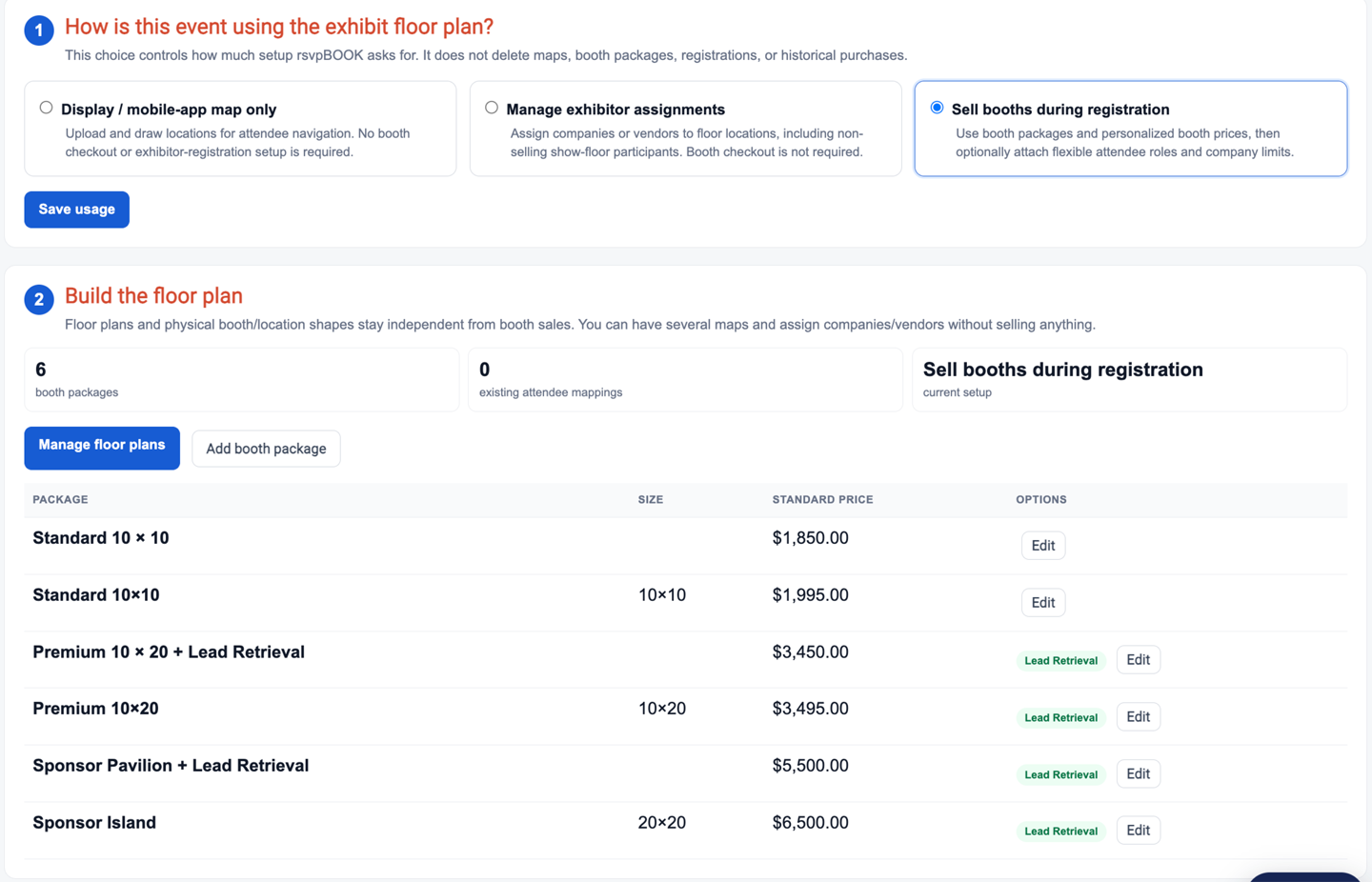The width and height of the screenshot is (1372, 882).
Task: Click the '6 booth packages' summary card
Action: tap(242, 379)
